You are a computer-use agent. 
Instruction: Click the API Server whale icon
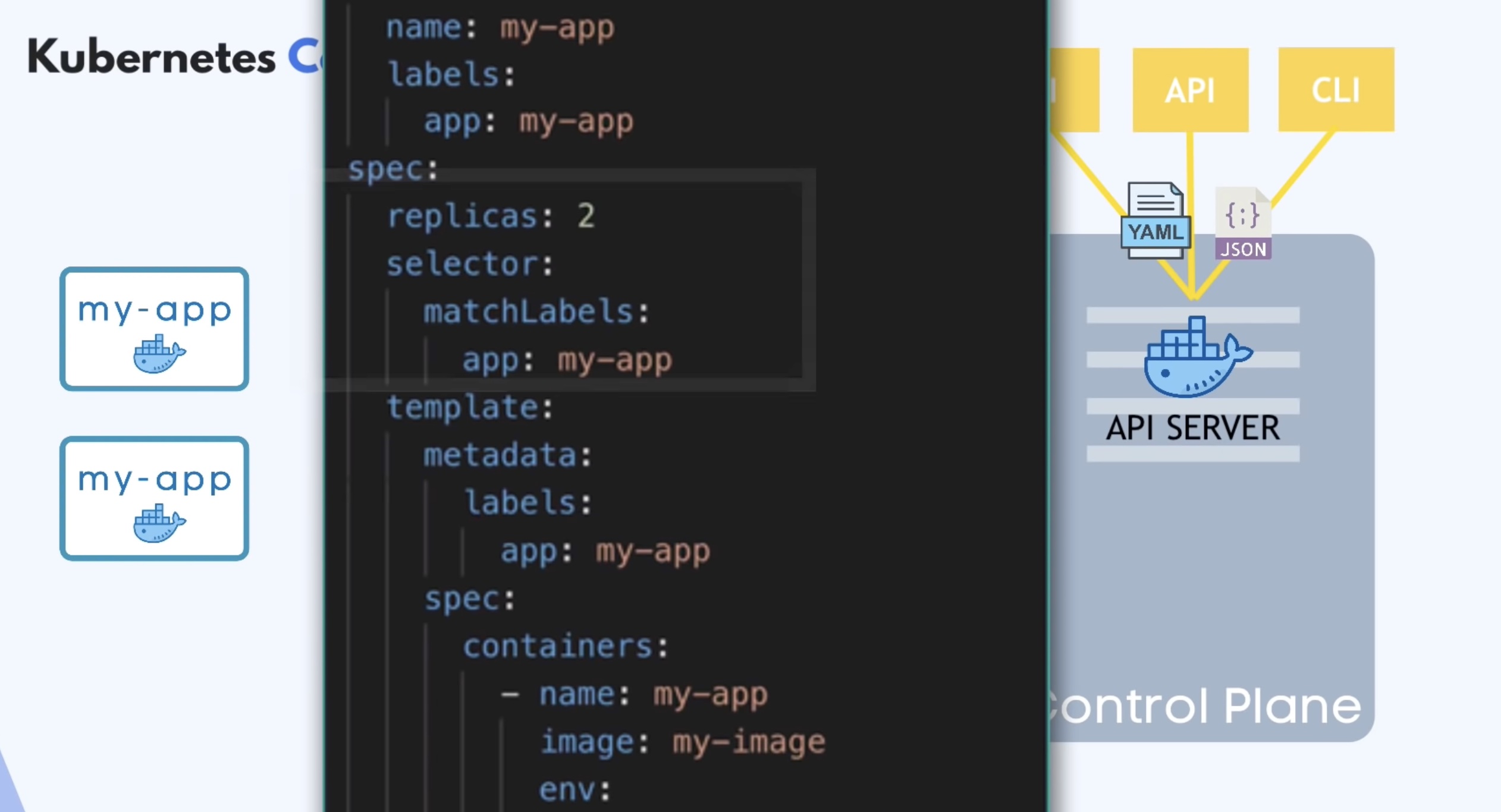1198,357
